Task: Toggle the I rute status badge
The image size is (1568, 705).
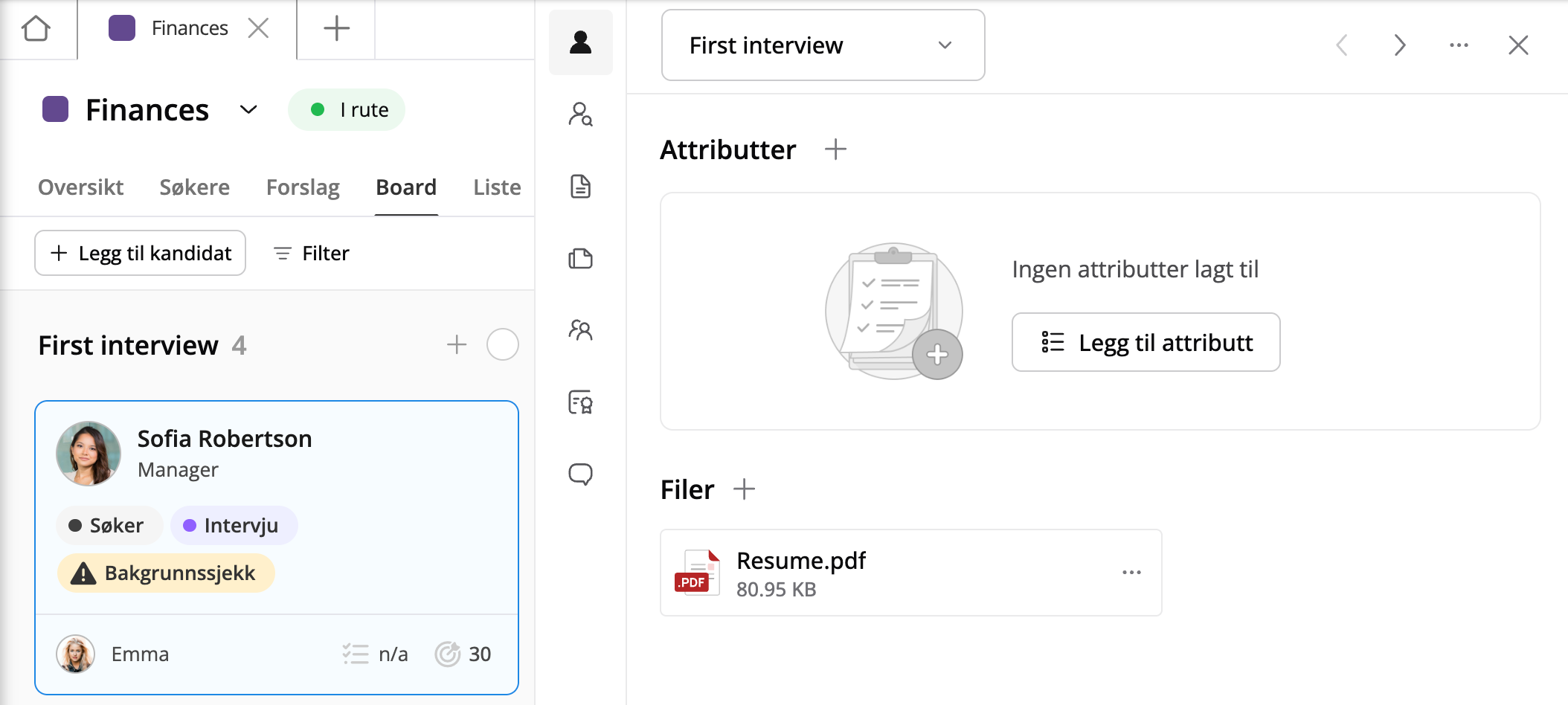Action: tap(347, 110)
